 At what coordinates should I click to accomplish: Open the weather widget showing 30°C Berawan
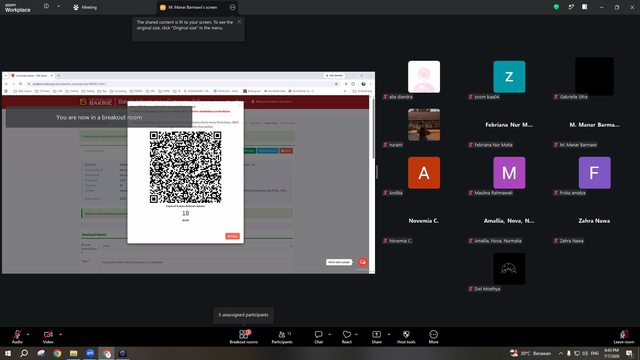click(x=530, y=353)
